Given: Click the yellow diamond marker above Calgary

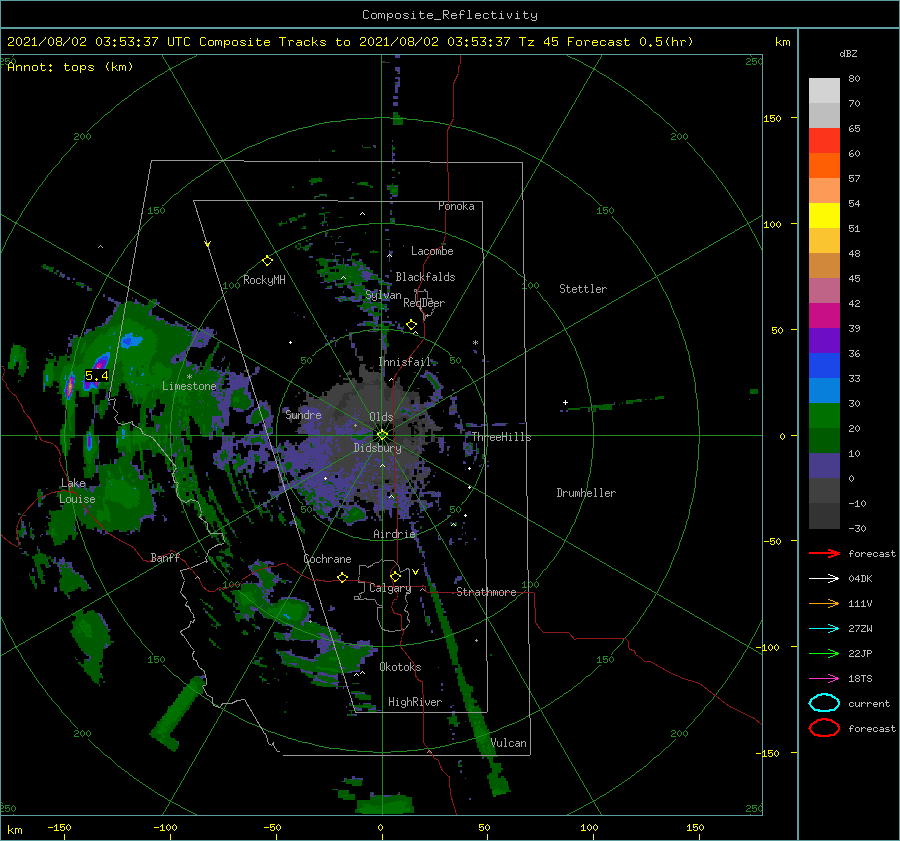Looking at the screenshot, I should (x=395, y=576).
